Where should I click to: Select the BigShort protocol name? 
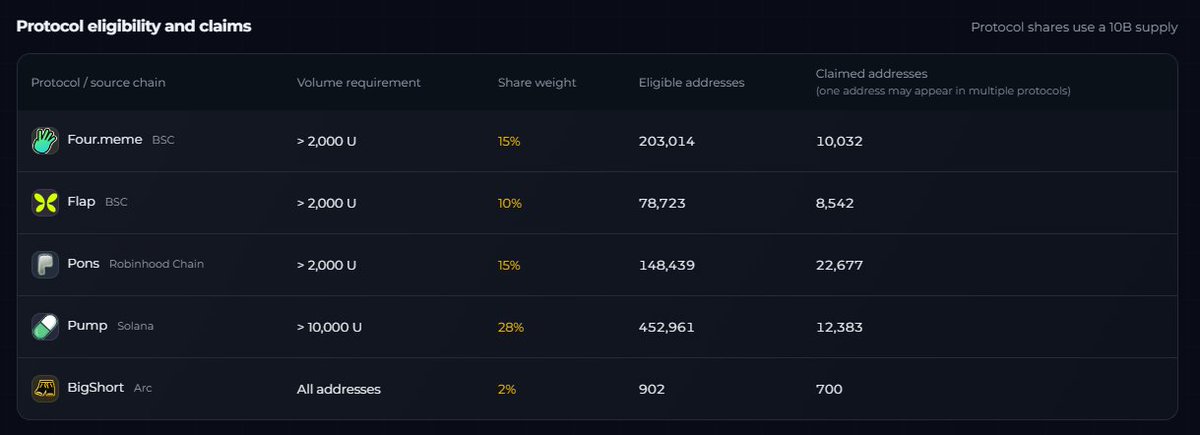pos(96,388)
